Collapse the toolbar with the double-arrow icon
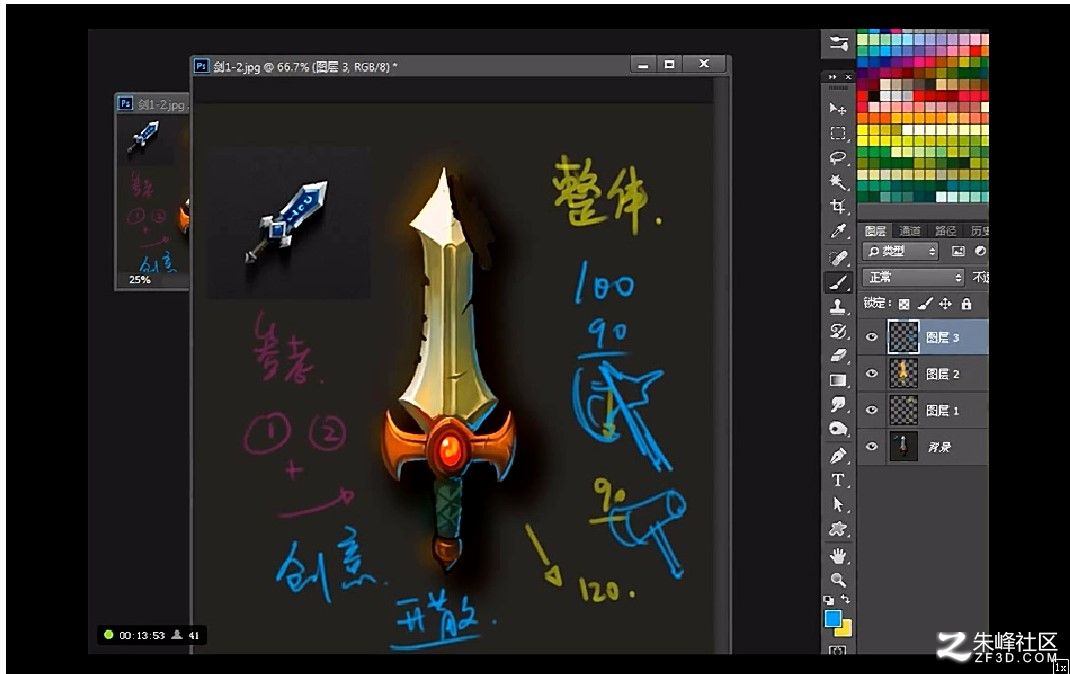This screenshot has height=674, width=1070. [833, 77]
